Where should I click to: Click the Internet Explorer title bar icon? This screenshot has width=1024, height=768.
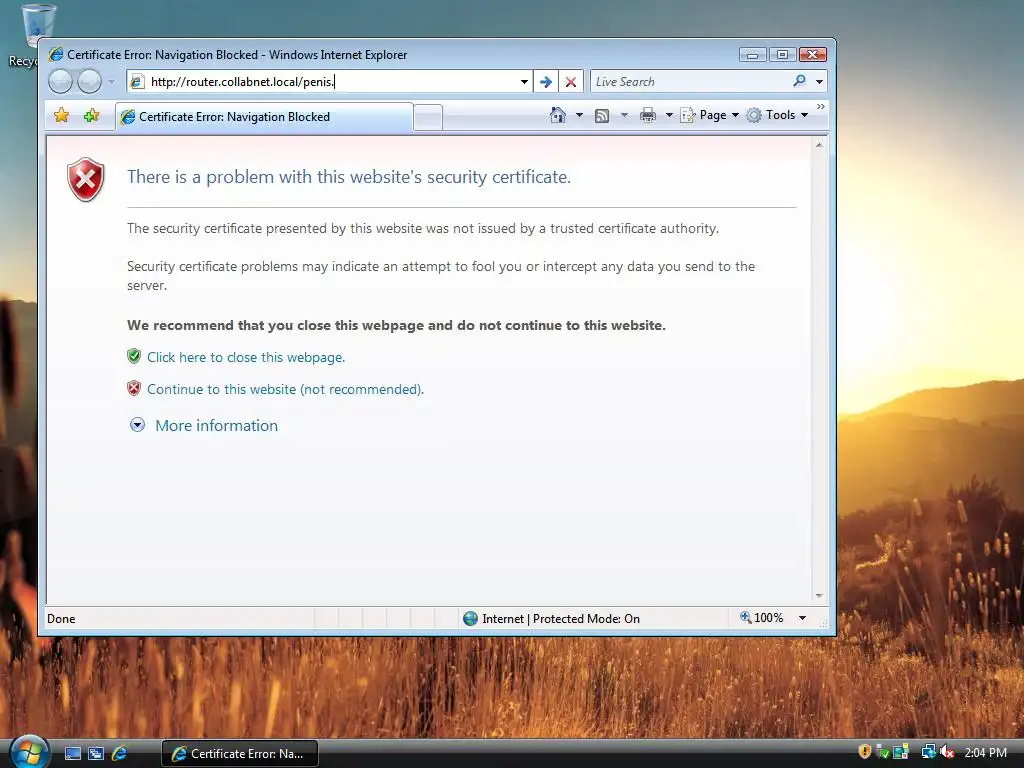(56, 54)
